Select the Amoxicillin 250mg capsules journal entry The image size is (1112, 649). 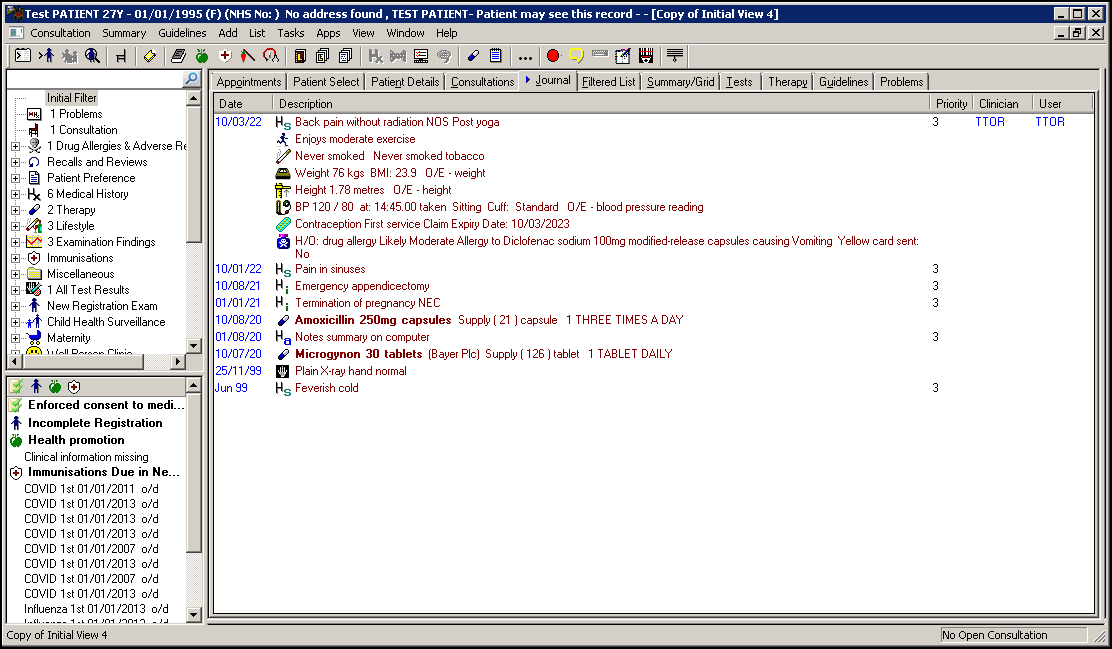[373, 320]
